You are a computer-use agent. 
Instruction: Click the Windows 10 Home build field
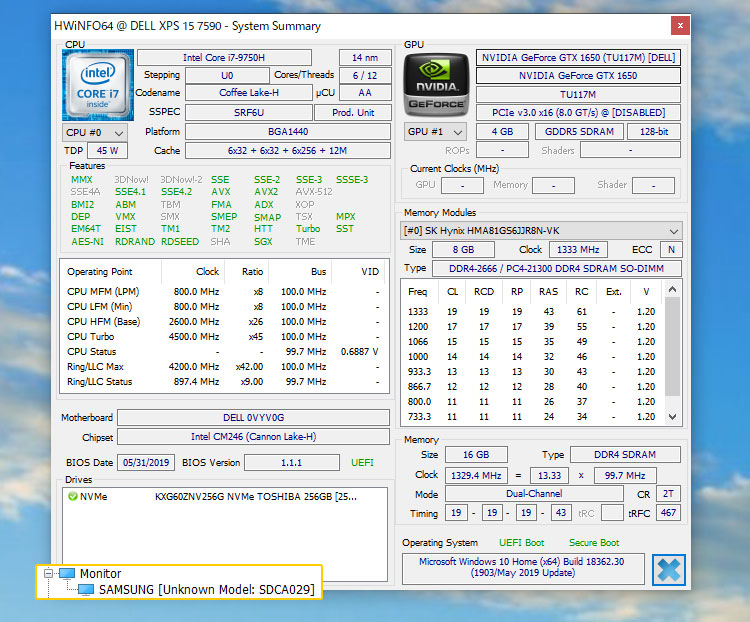[522, 567]
